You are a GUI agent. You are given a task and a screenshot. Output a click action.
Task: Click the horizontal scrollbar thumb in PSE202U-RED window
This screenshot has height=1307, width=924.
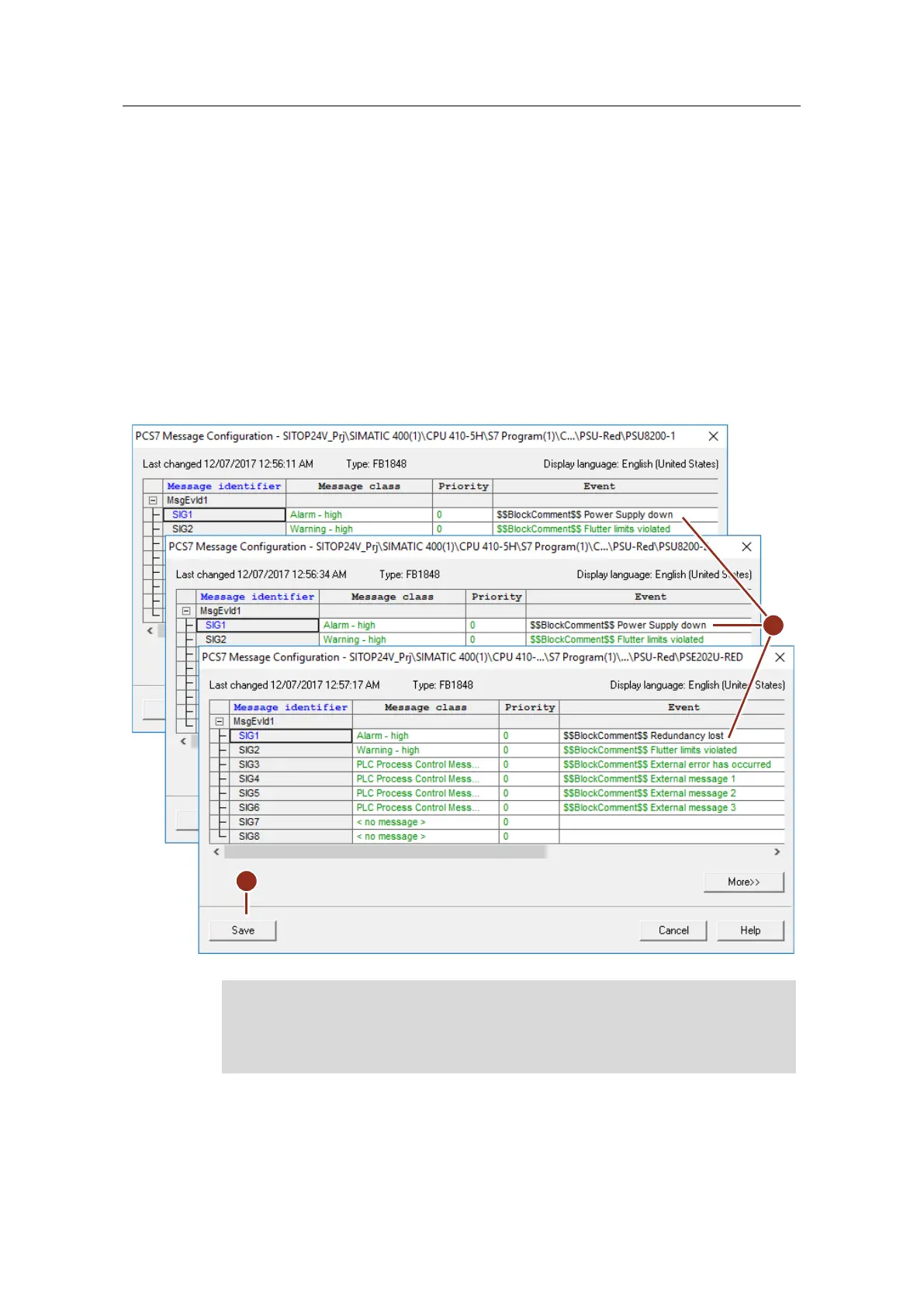point(386,852)
